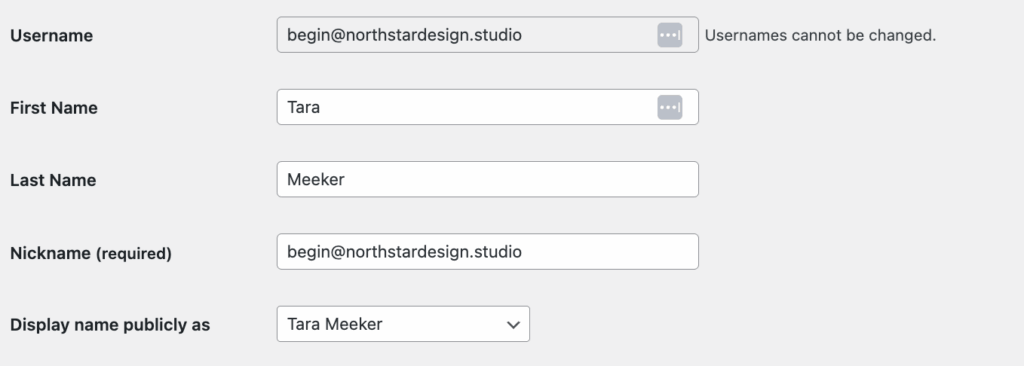
Task: Click the autofill icon in the Username field
Action: pyautogui.click(x=669, y=35)
